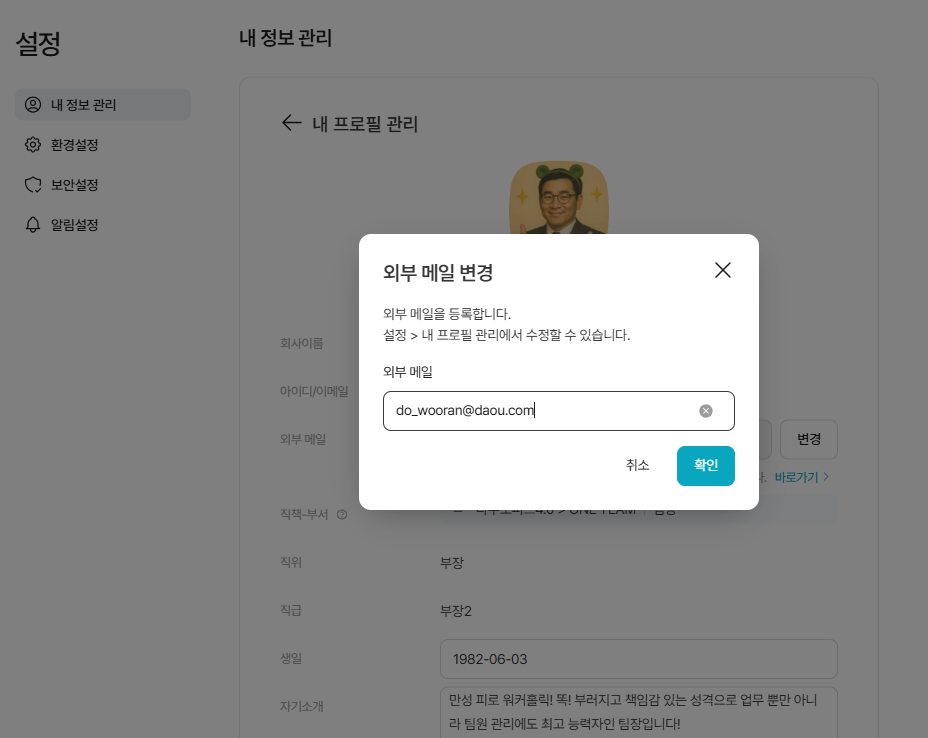
Task: Click the help icon next to 직책-부서
Action: pyautogui.click(x=342, y=515)
